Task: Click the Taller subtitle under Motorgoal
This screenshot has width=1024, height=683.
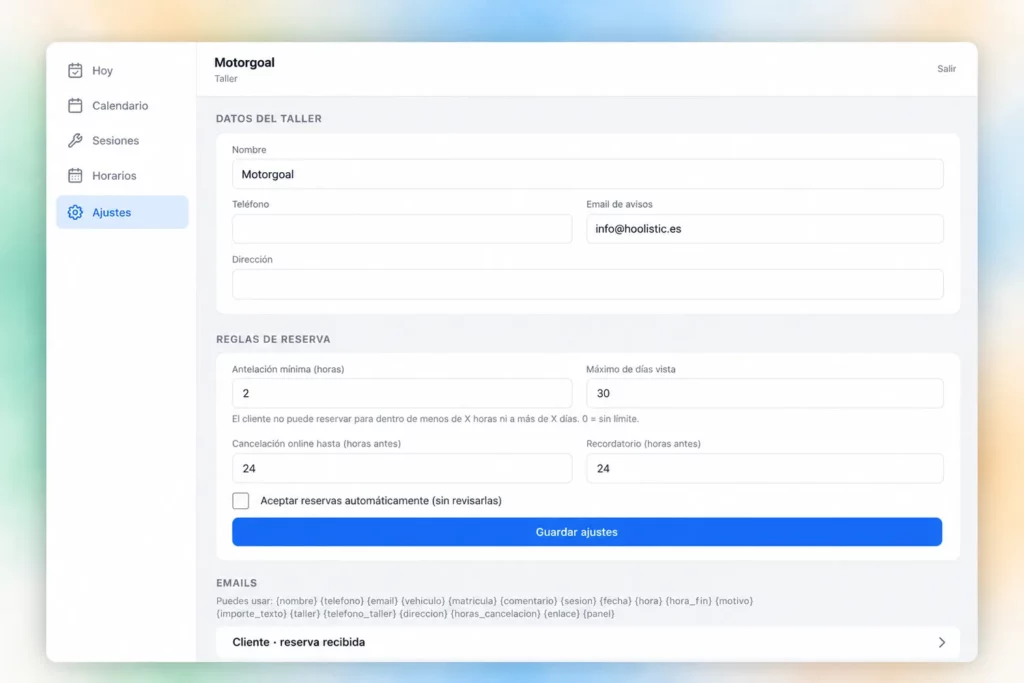Action: coord(226,78)
